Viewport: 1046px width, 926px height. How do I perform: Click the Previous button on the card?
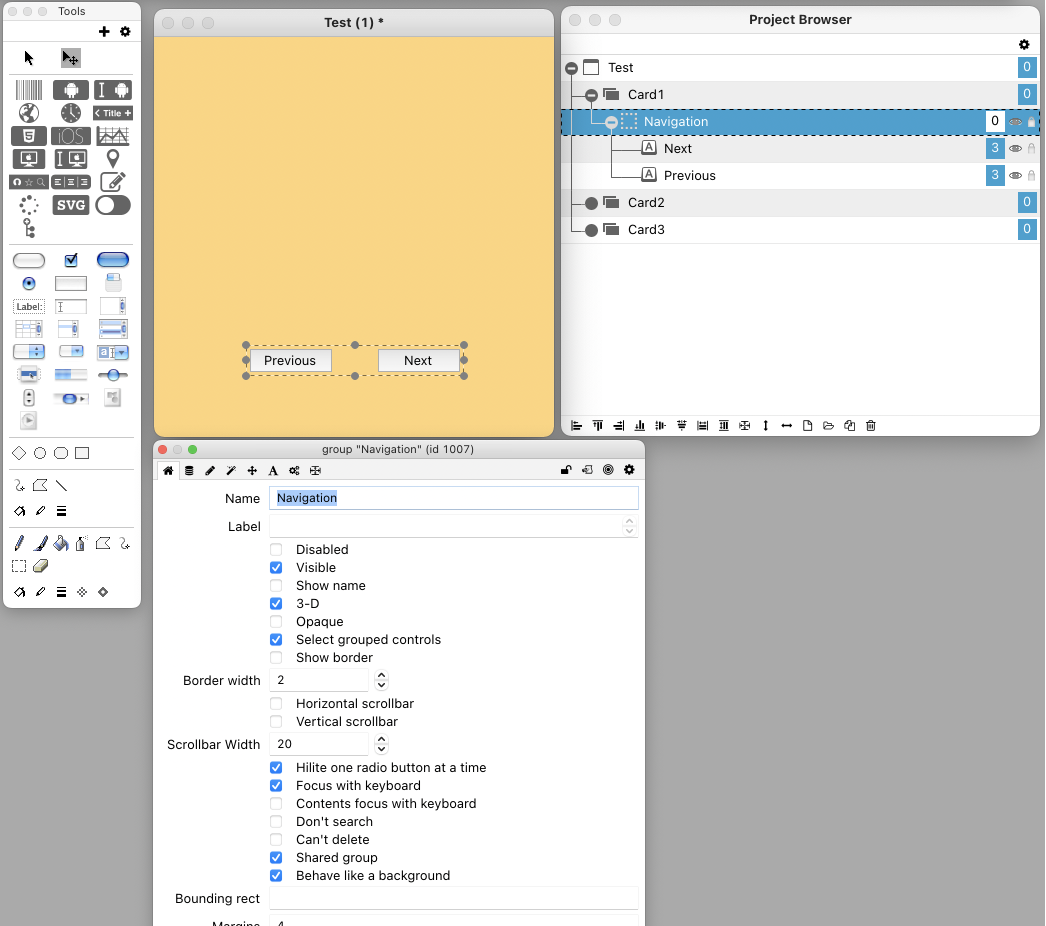(290, 361)
